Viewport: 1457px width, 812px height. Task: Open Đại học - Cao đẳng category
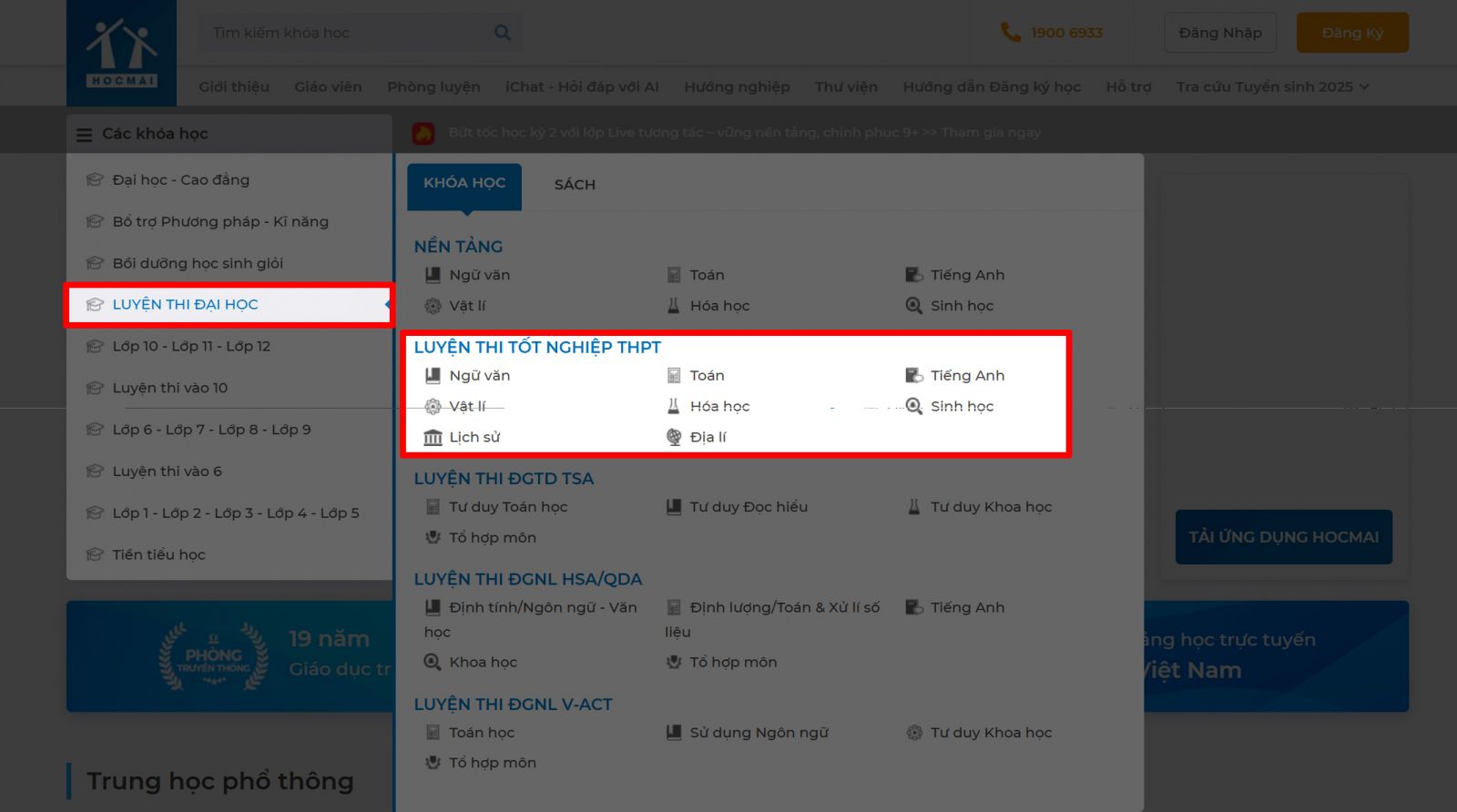(x=229, y=180)
